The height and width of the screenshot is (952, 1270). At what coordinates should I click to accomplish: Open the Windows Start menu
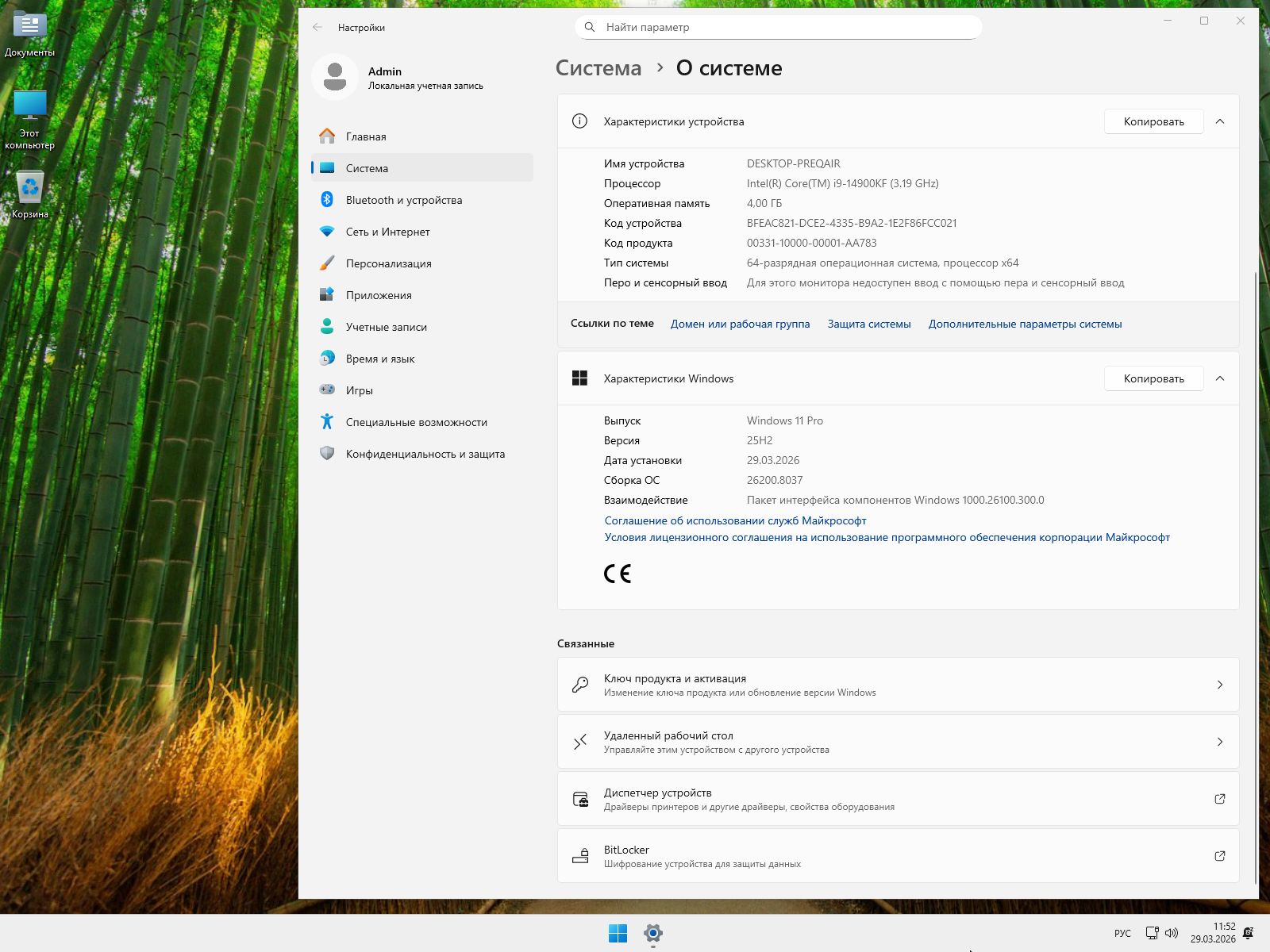(618, 934)
